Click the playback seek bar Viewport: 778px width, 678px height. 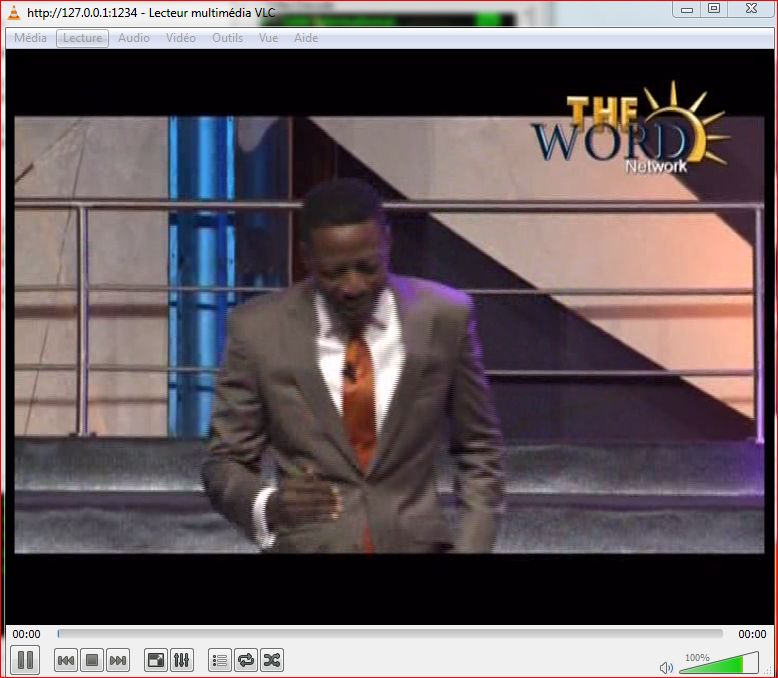click(390, 634)
